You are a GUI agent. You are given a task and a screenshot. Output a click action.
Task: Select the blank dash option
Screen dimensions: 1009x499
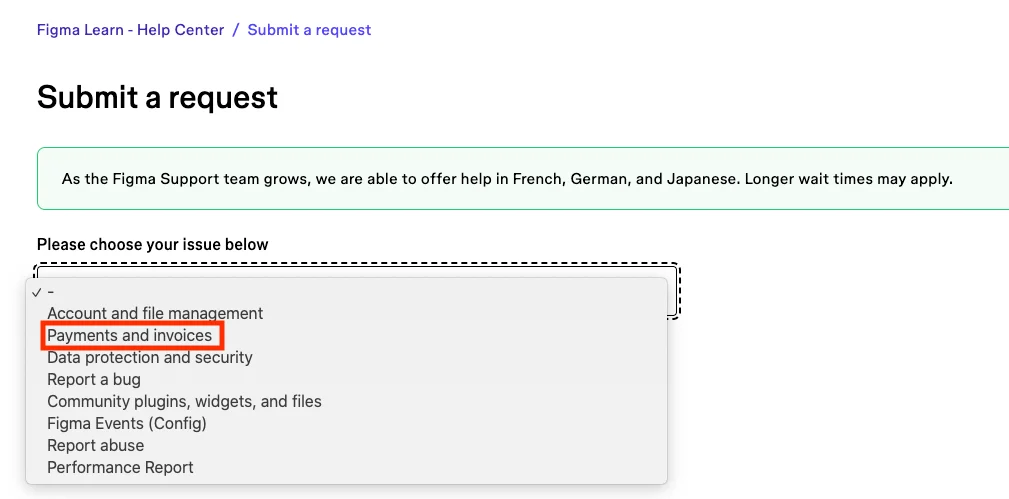(51, 292)
